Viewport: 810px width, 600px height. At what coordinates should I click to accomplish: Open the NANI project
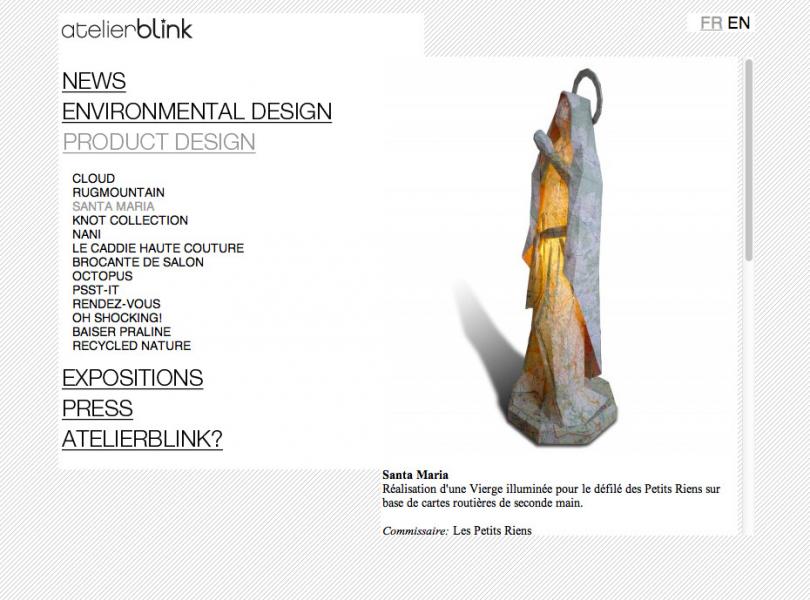86,234
